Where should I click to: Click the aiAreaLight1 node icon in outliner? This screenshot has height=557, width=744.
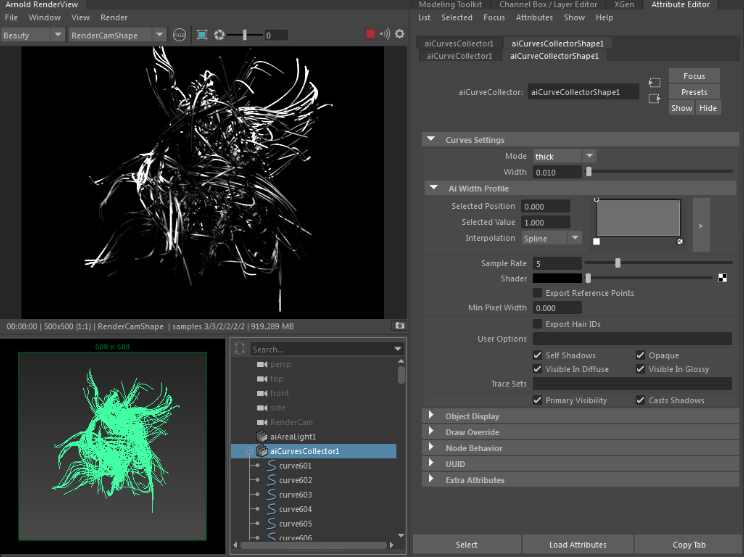(263, 437)
